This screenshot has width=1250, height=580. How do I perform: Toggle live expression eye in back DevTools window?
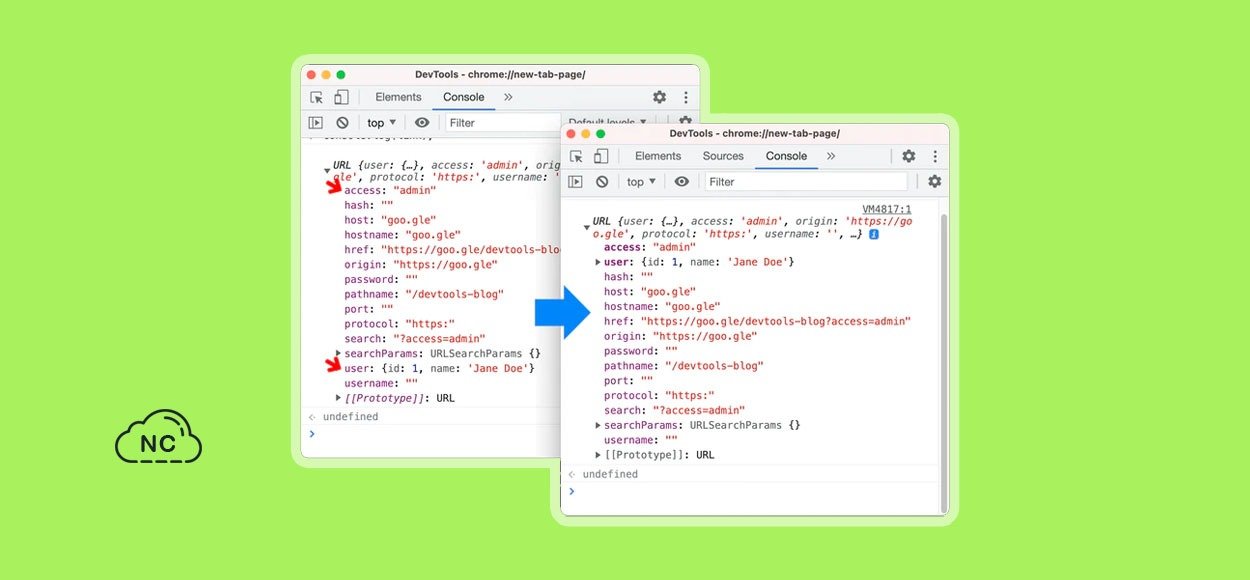(x=422, y=123)
